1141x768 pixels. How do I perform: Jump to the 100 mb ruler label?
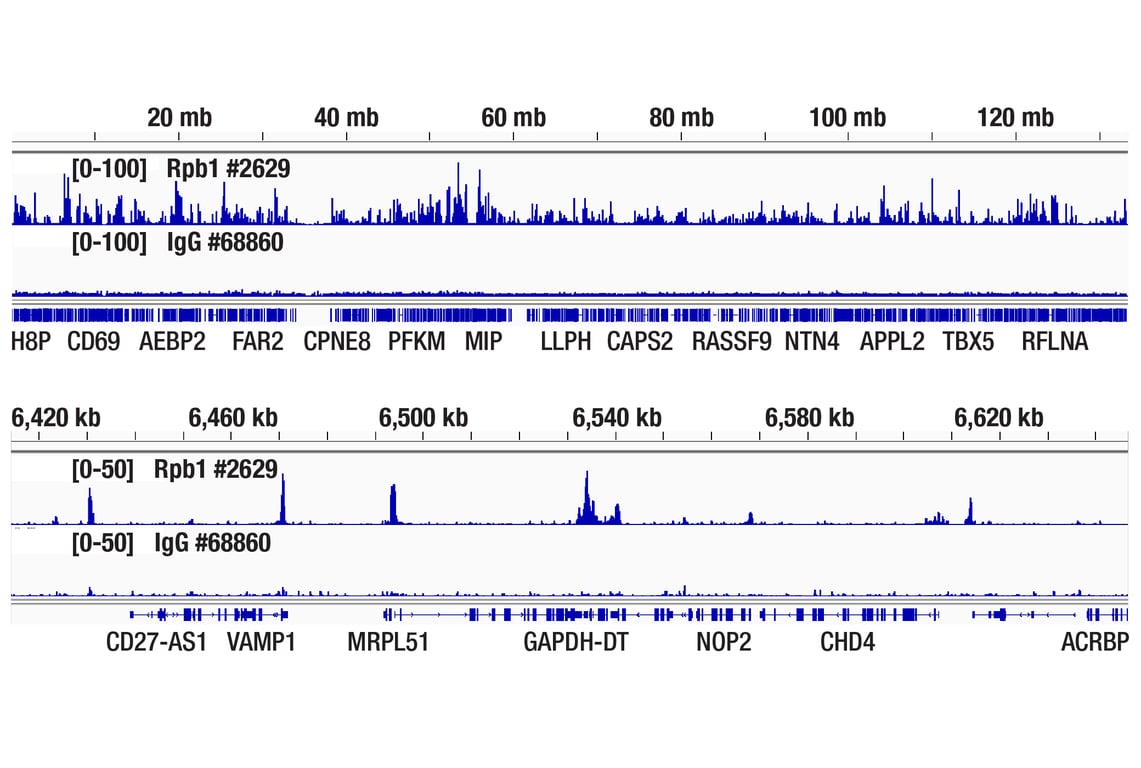(x=847, y=118)
